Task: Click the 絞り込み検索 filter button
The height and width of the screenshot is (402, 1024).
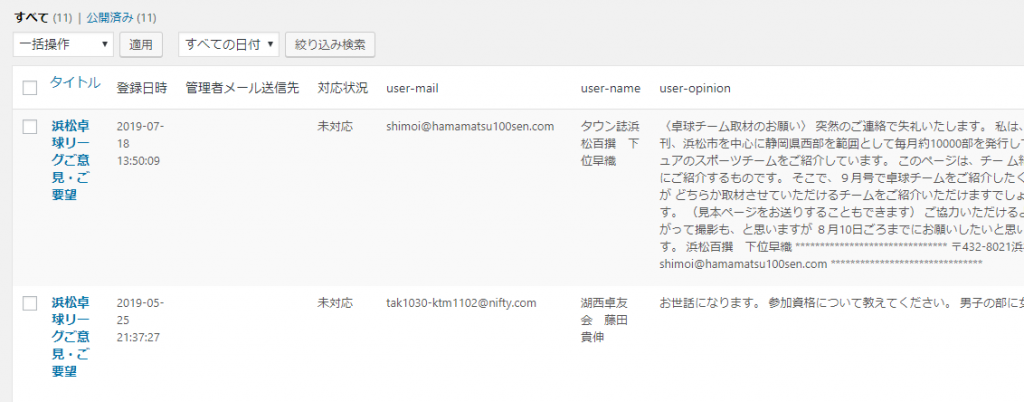Action: pyautogui.click(x=330, y=44)
